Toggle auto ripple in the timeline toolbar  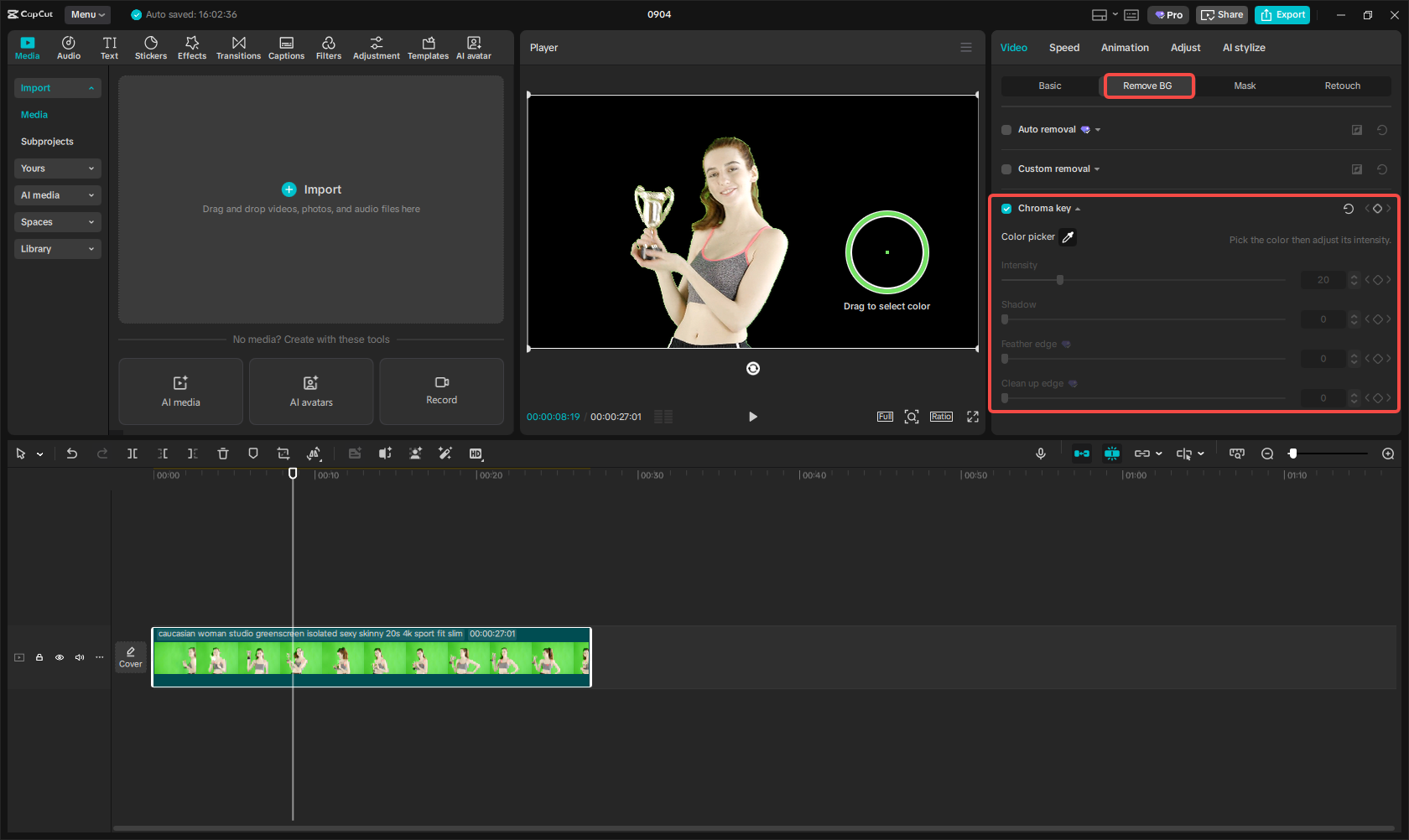(x=1082, y=454)
